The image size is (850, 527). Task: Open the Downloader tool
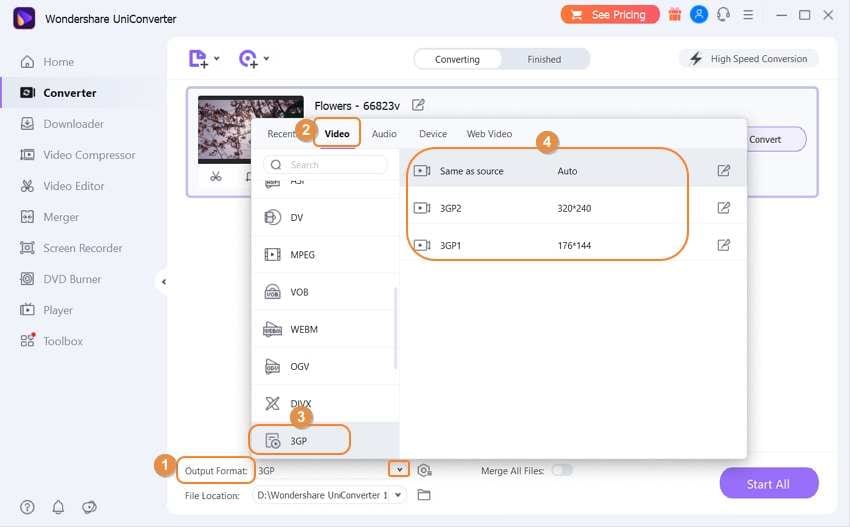(x=62, y=124)
